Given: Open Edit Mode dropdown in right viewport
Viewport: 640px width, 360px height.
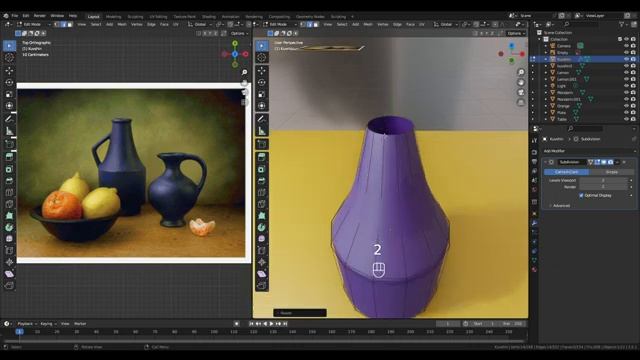Looking at the screenshot, I should [x=281, y=24].
